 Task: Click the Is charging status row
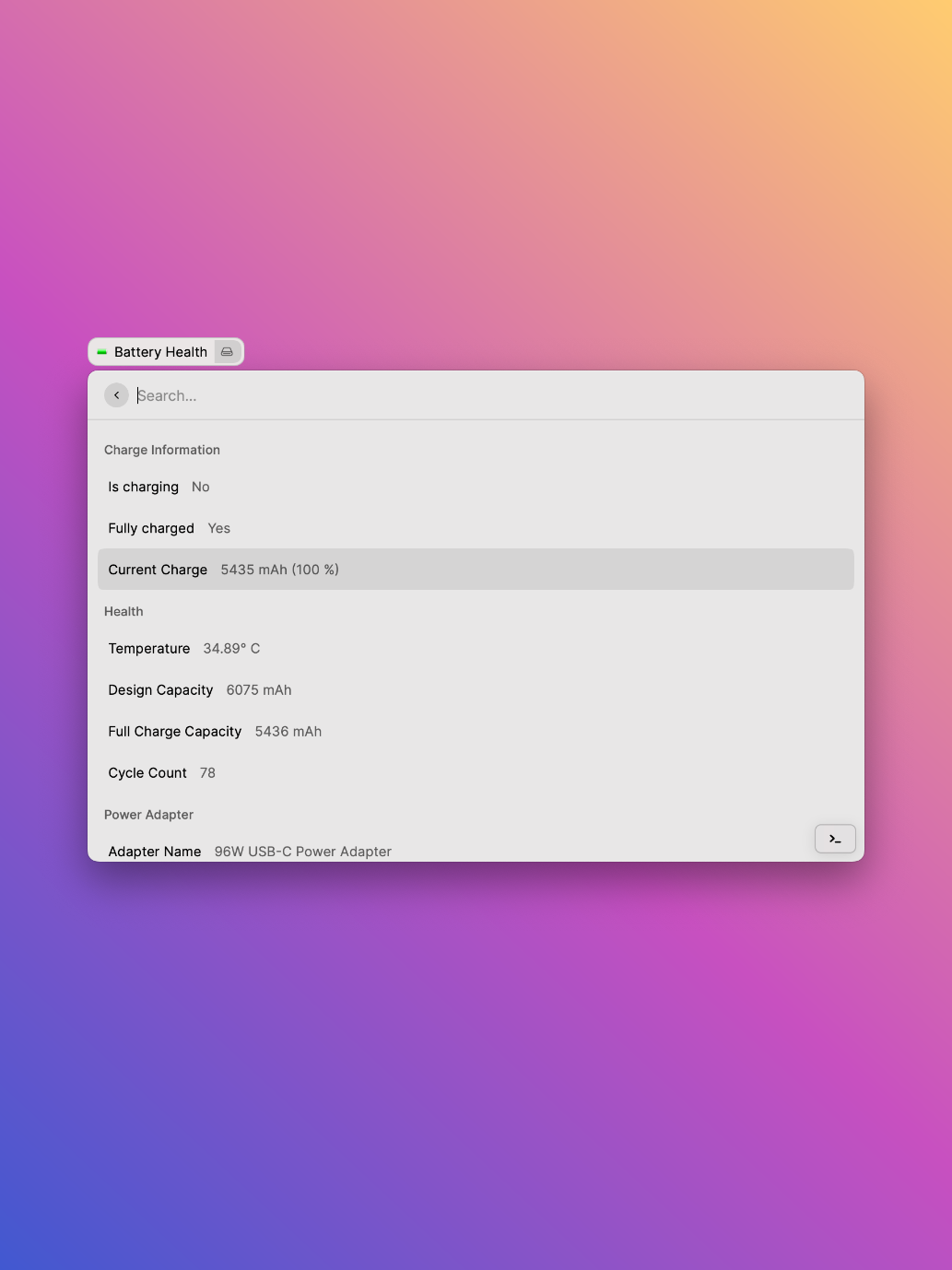coord(369,487)
